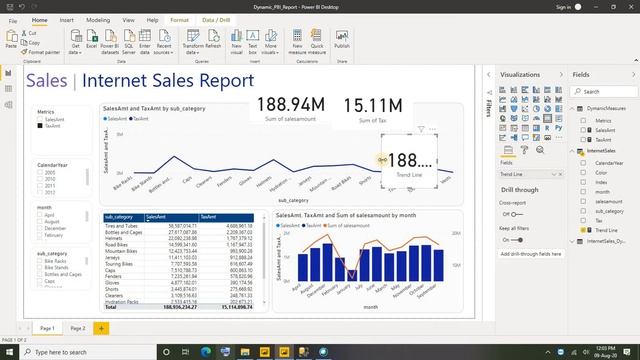Open the Format paintroller tab in Visualizations

click(524, 150)
